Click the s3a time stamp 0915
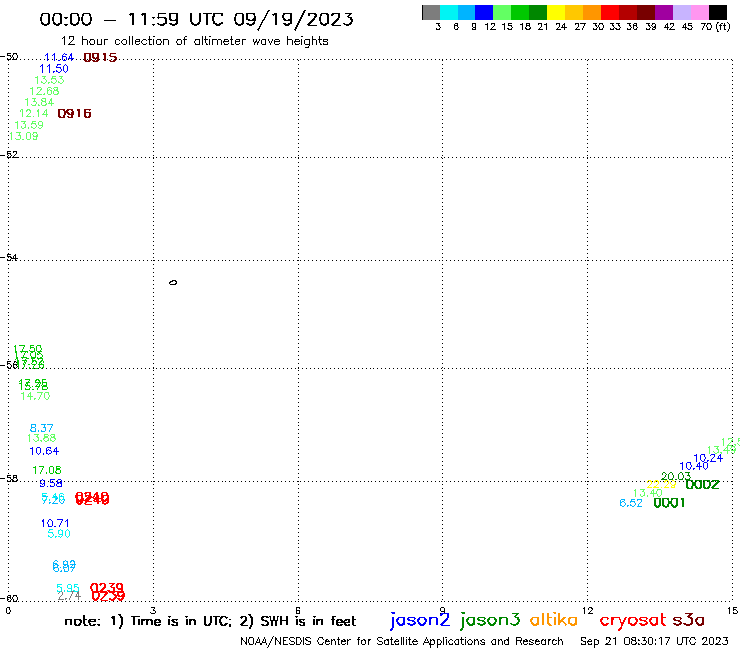740x650 pixels. click(x=100, y=58)
